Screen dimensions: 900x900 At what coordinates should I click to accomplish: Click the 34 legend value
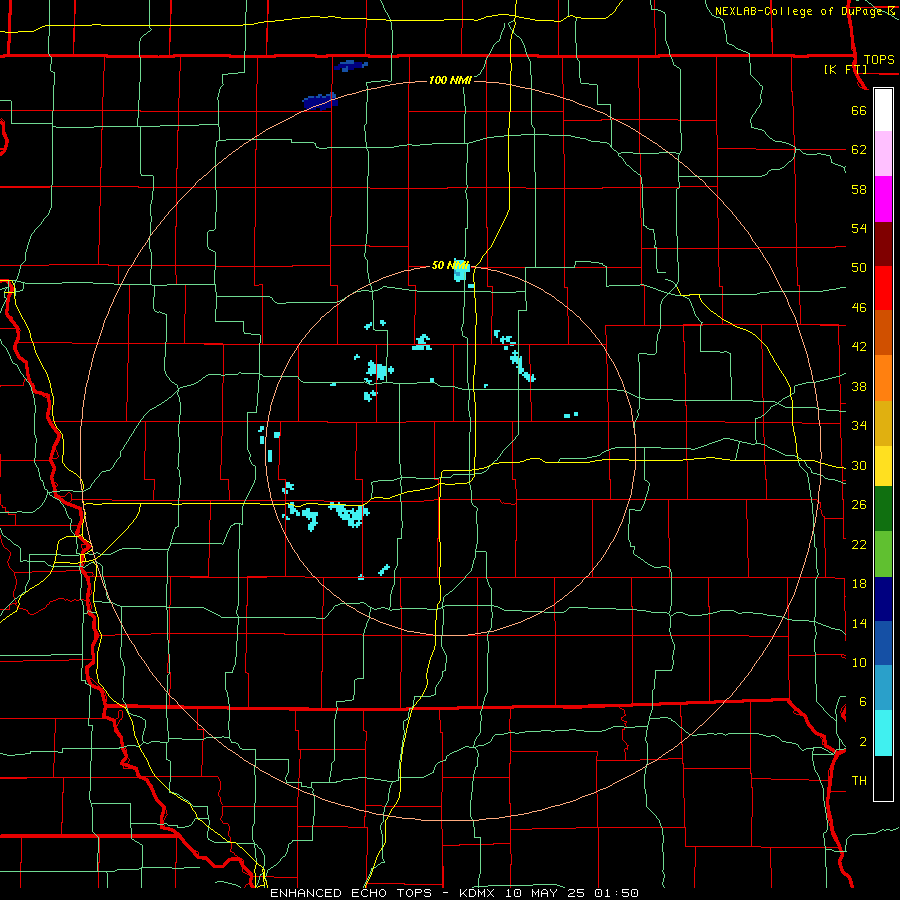click(859, 426)
